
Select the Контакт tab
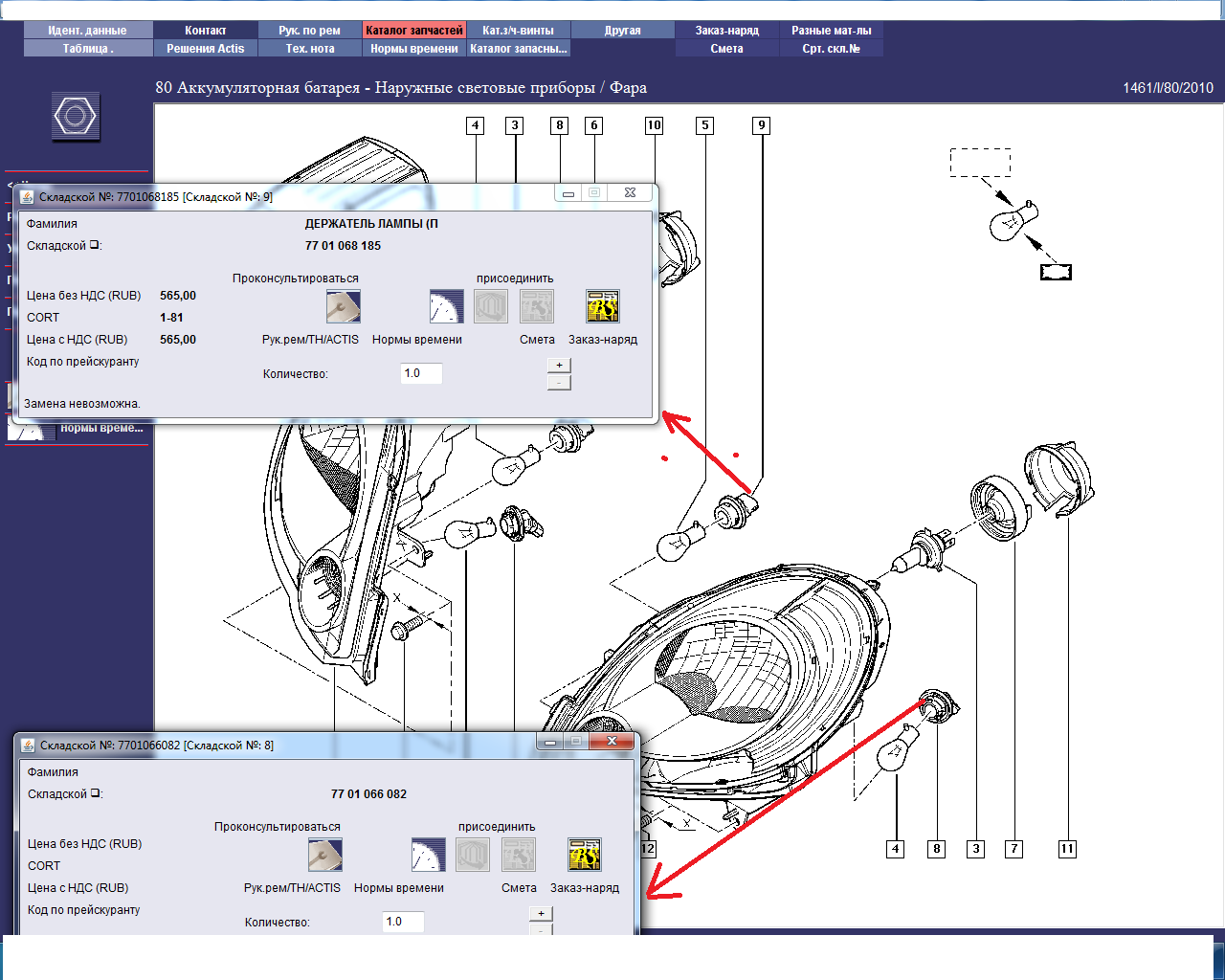206,31
